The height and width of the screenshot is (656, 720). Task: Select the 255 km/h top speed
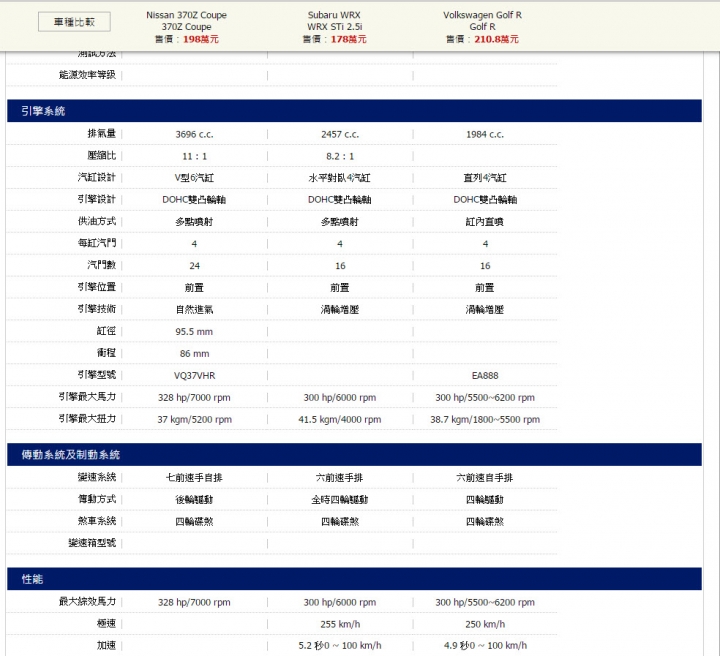click(340, 624)
